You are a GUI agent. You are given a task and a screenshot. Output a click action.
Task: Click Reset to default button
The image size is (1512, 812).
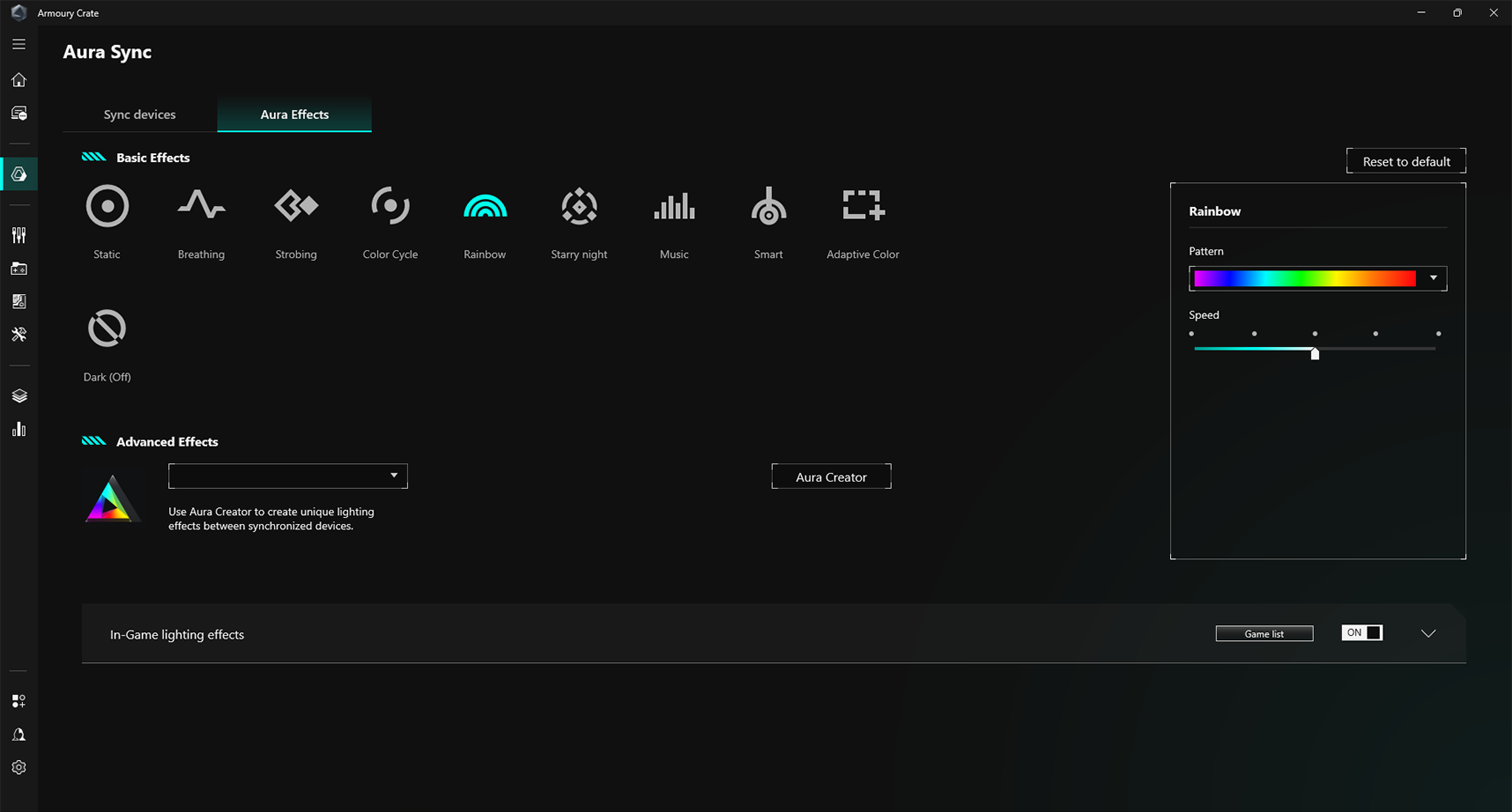[x=1405, y=161]
